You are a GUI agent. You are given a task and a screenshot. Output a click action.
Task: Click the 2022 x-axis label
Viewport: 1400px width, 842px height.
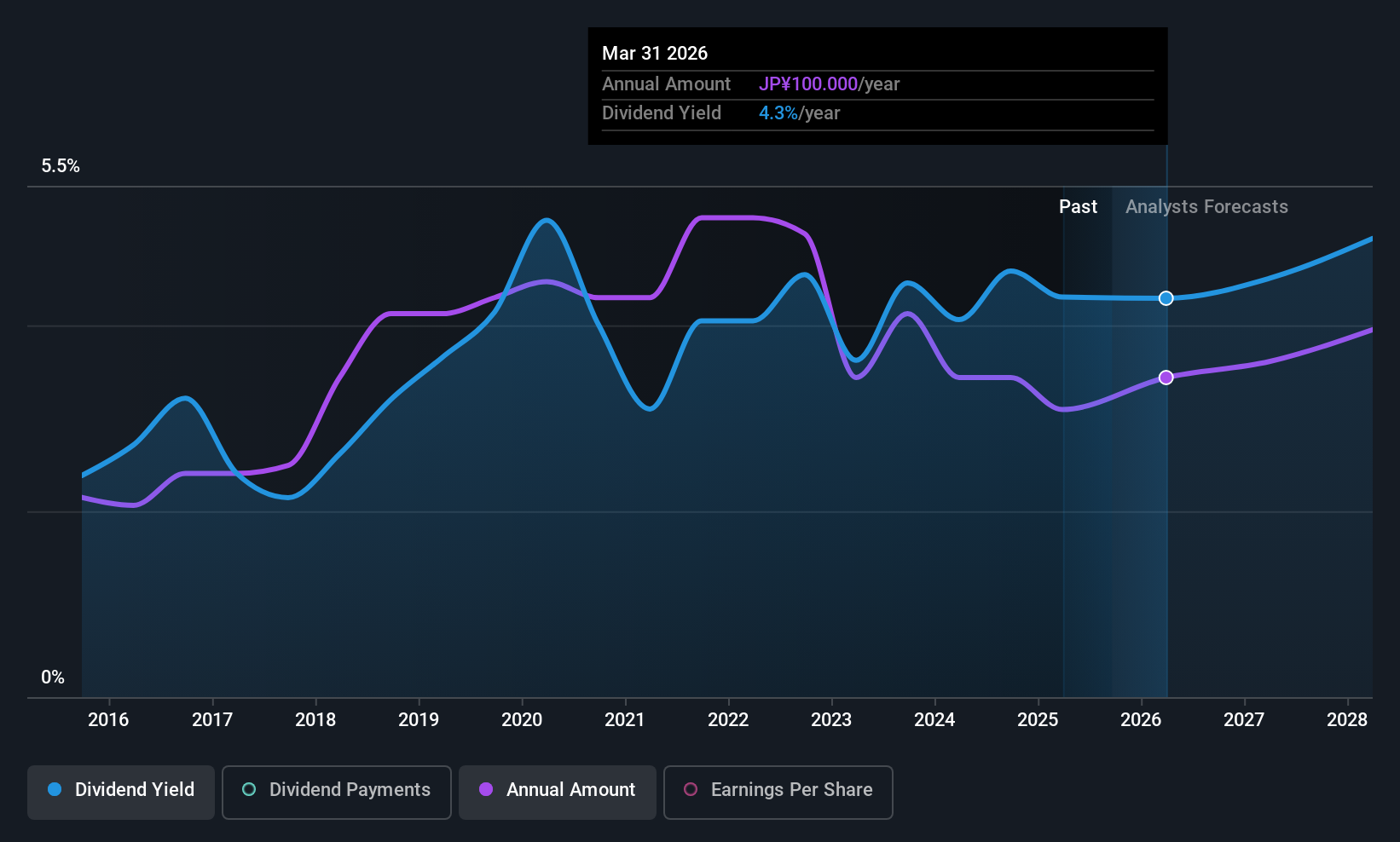click(x=728, y=720)
